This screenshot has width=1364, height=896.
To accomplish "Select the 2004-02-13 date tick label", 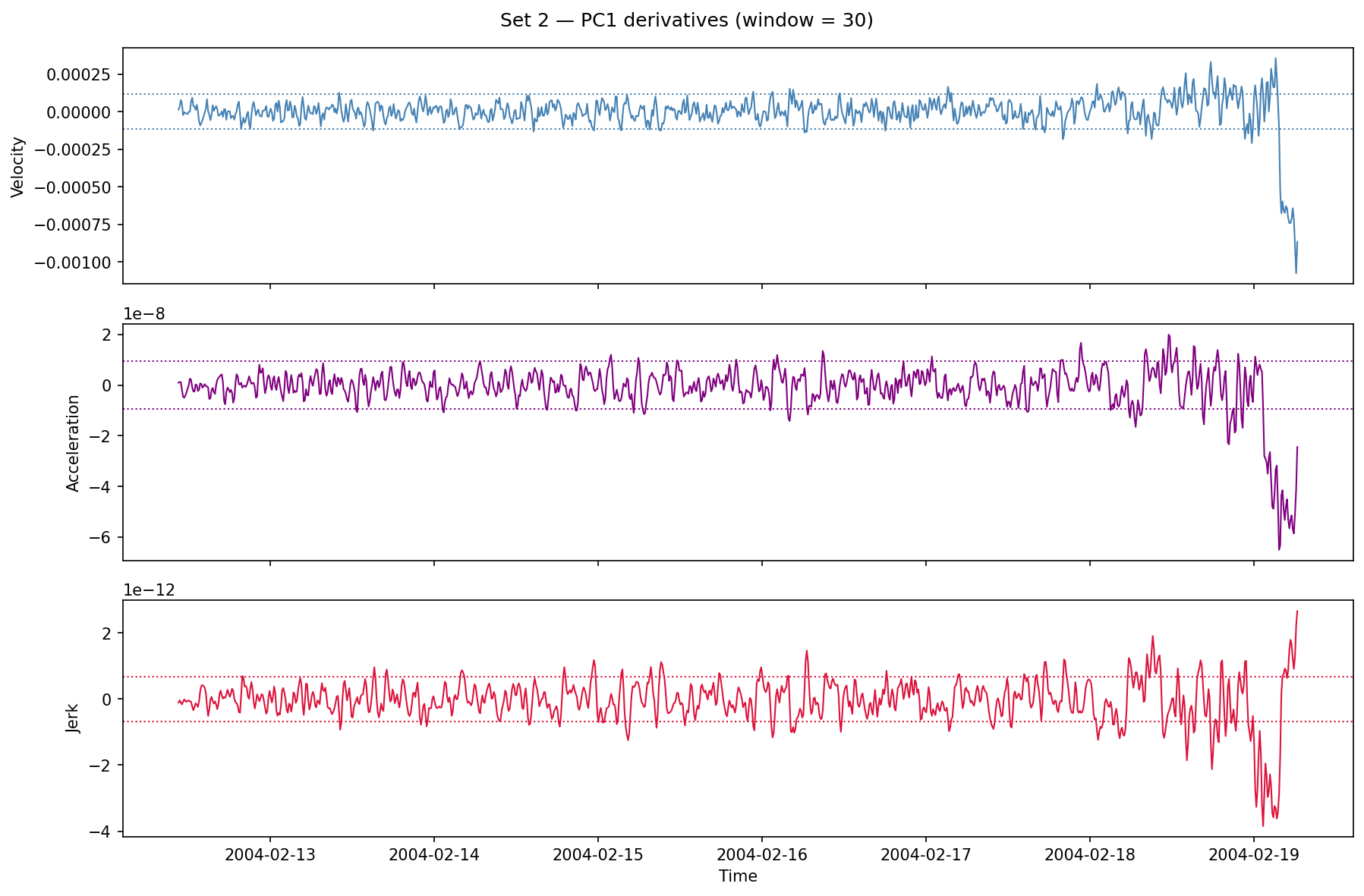I will (x=270, y=855).
